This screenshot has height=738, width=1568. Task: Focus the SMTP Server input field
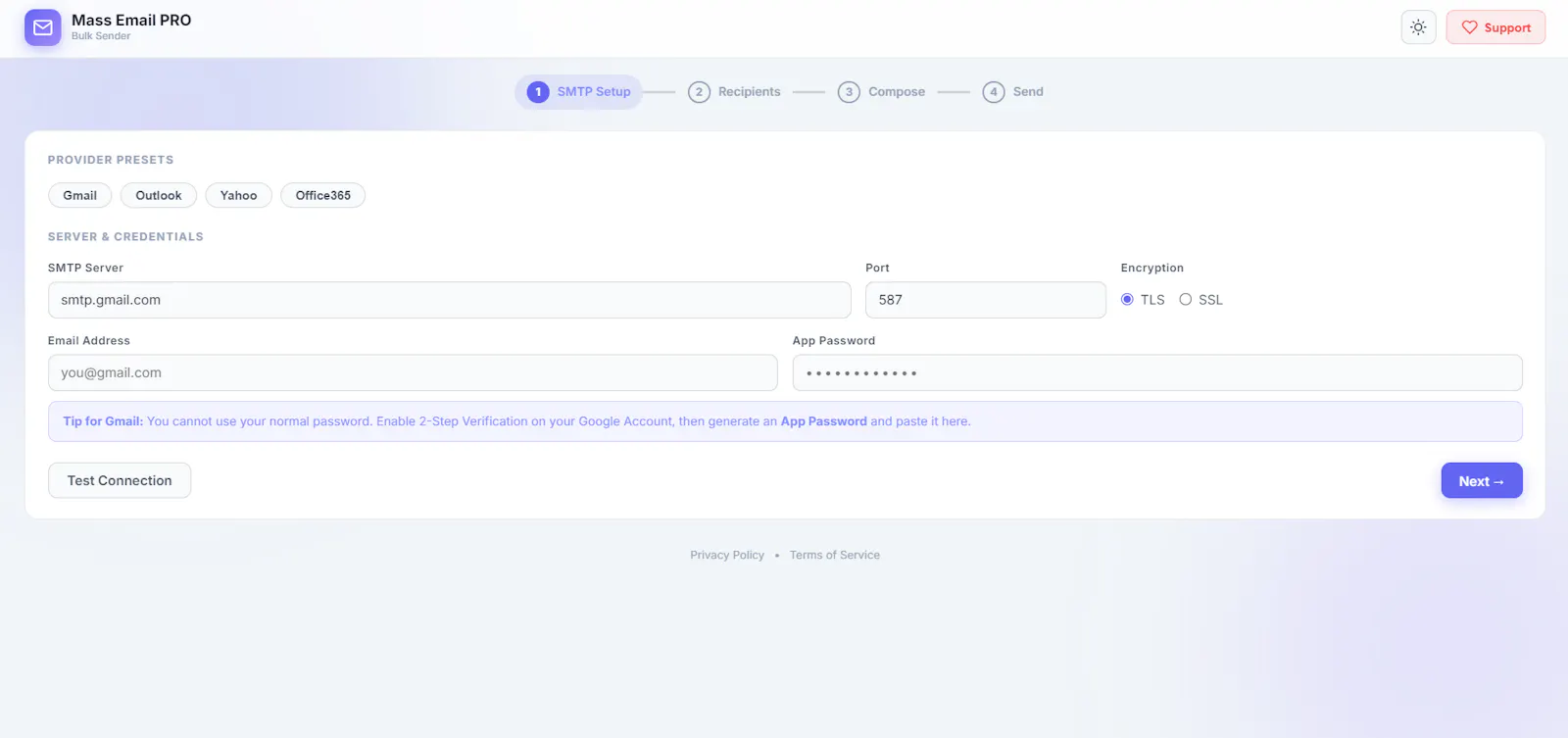[450, 300]
